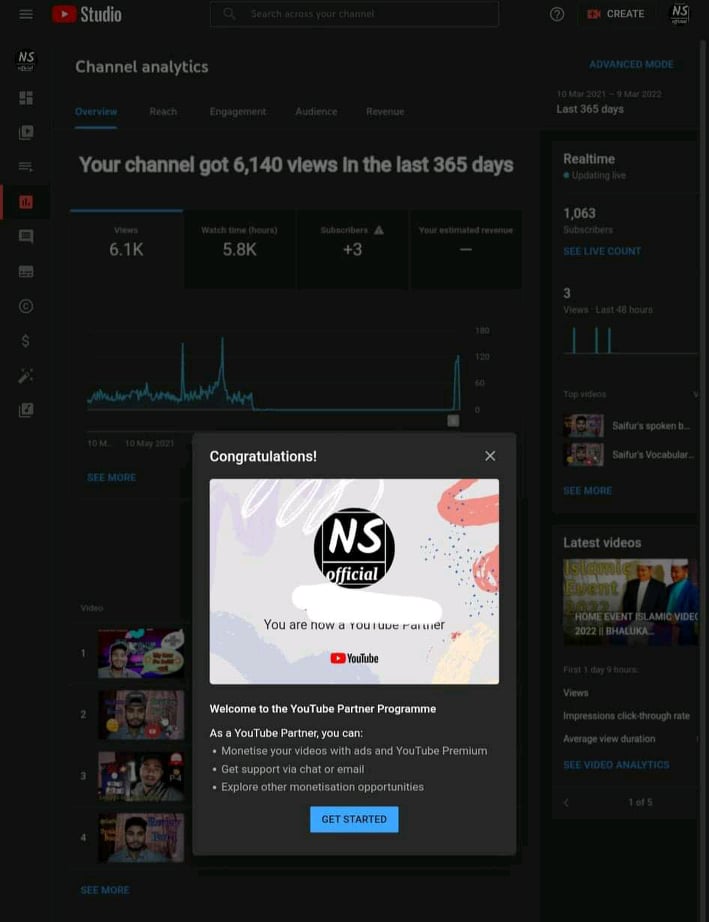This screenshot has height=922, width=709.
Task: Go to Dashboard from sidebar
Action: tap(26, 98)
